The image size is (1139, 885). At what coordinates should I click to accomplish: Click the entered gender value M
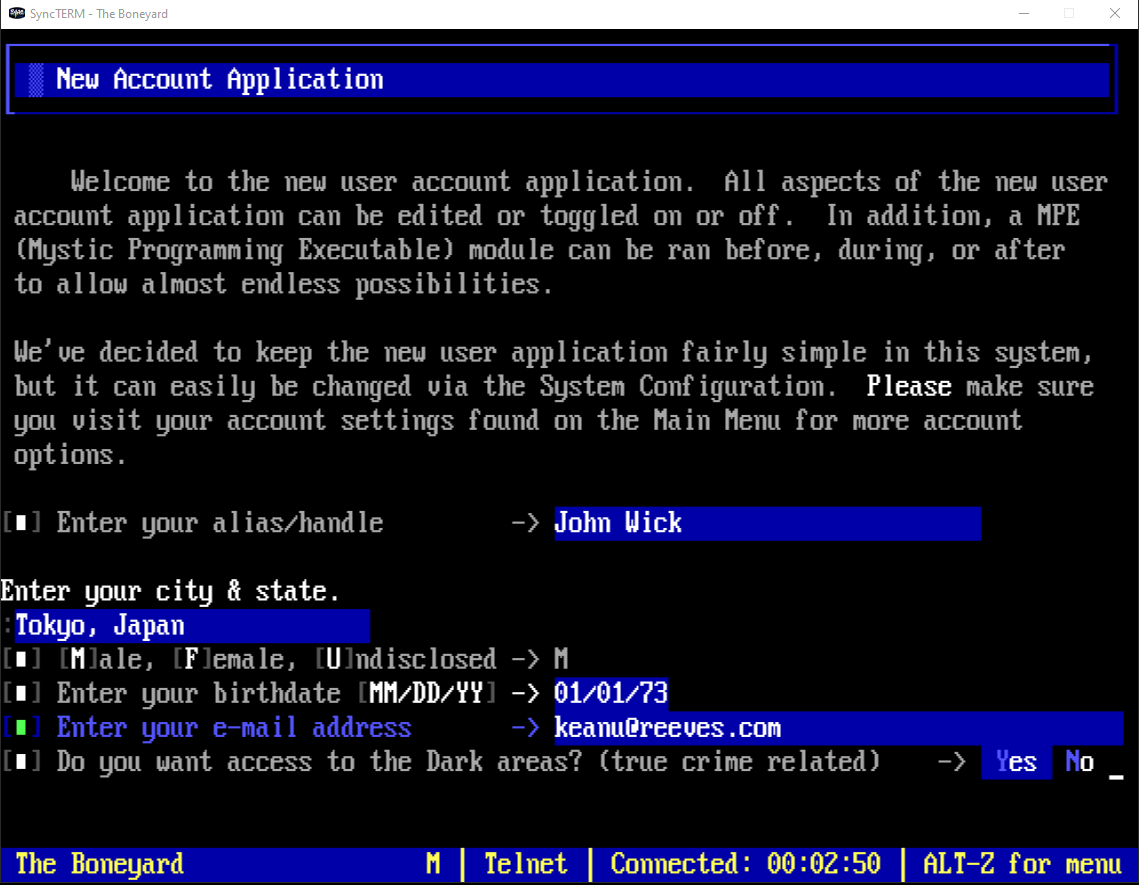[561, 660]
